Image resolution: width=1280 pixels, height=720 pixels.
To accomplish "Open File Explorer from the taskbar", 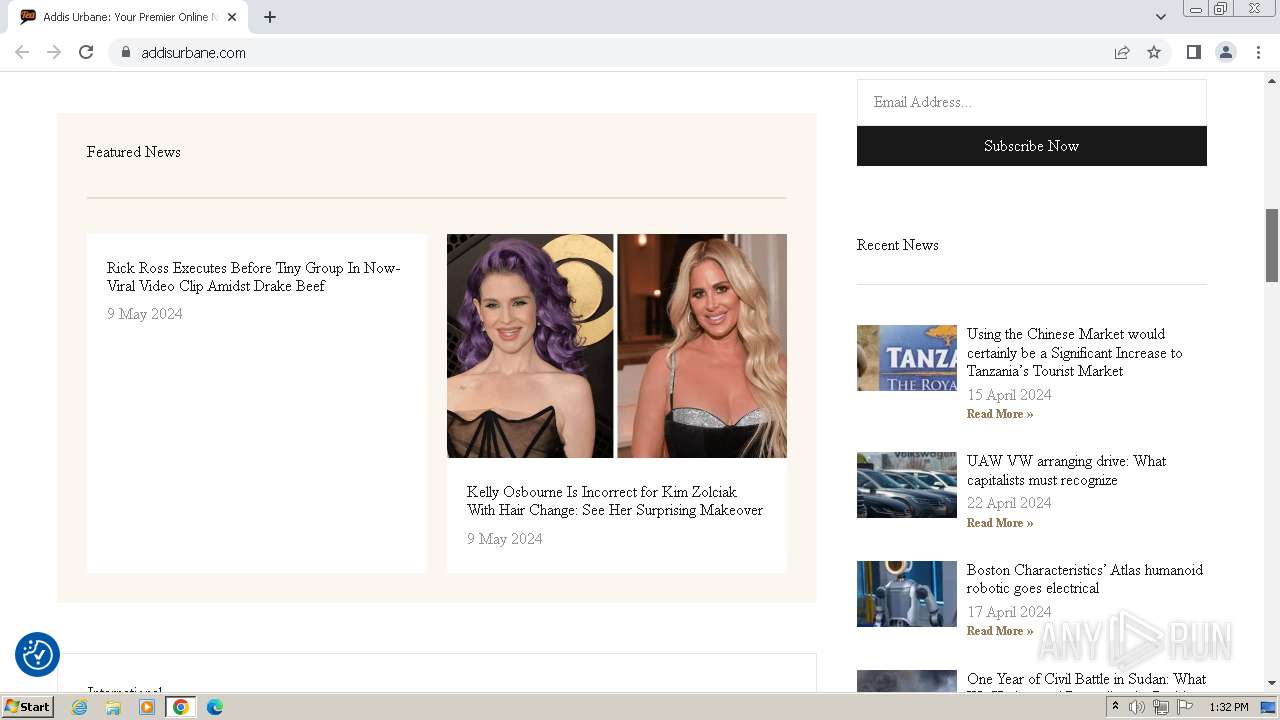I will pyautogui.click(x=113, y=707).
